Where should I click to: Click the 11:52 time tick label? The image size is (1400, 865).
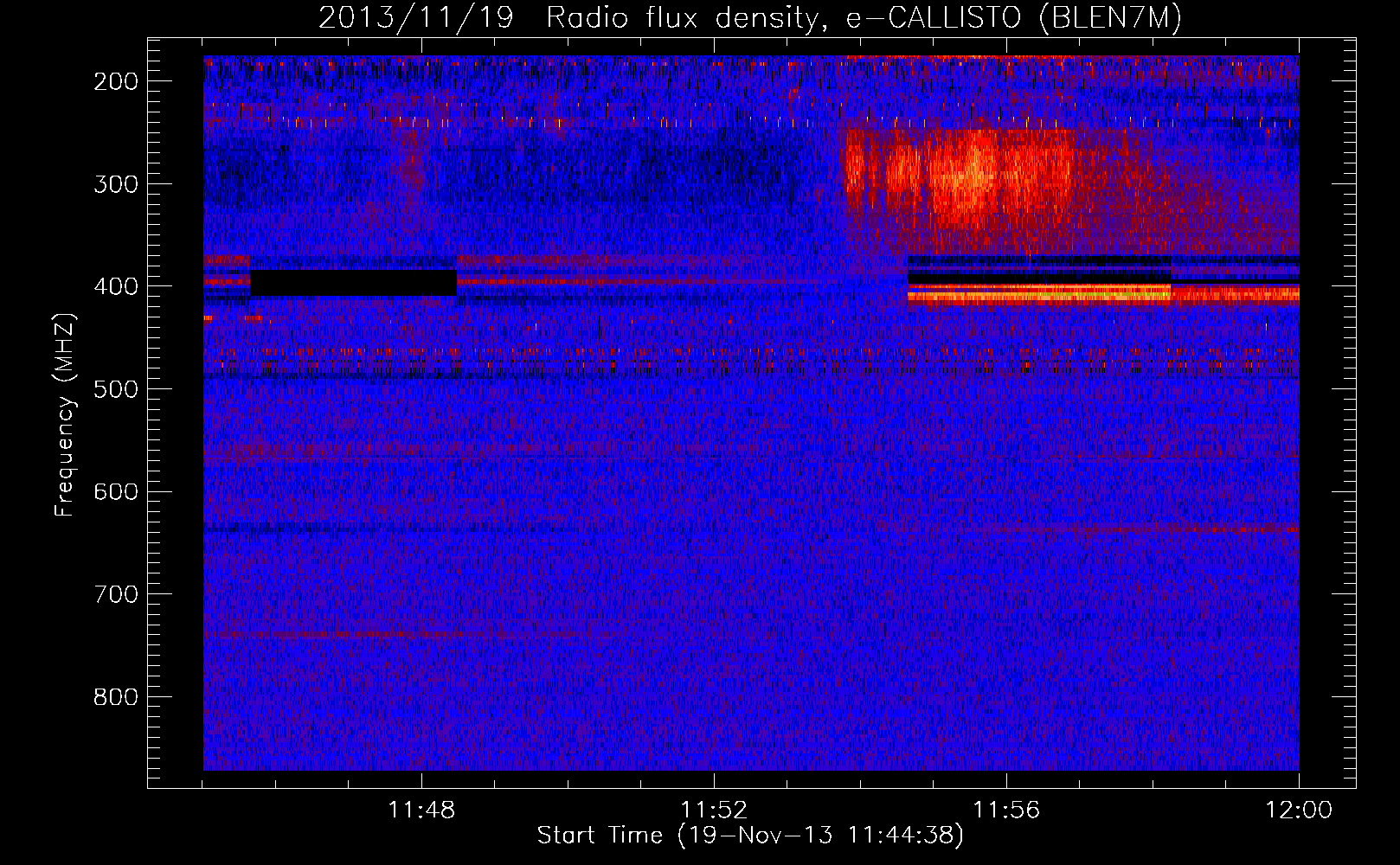(714, 811)
